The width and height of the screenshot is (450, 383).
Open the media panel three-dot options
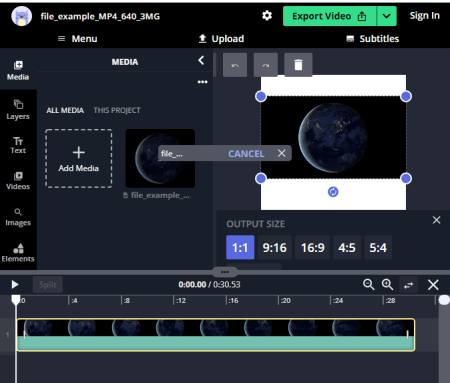tap(202, 82)
